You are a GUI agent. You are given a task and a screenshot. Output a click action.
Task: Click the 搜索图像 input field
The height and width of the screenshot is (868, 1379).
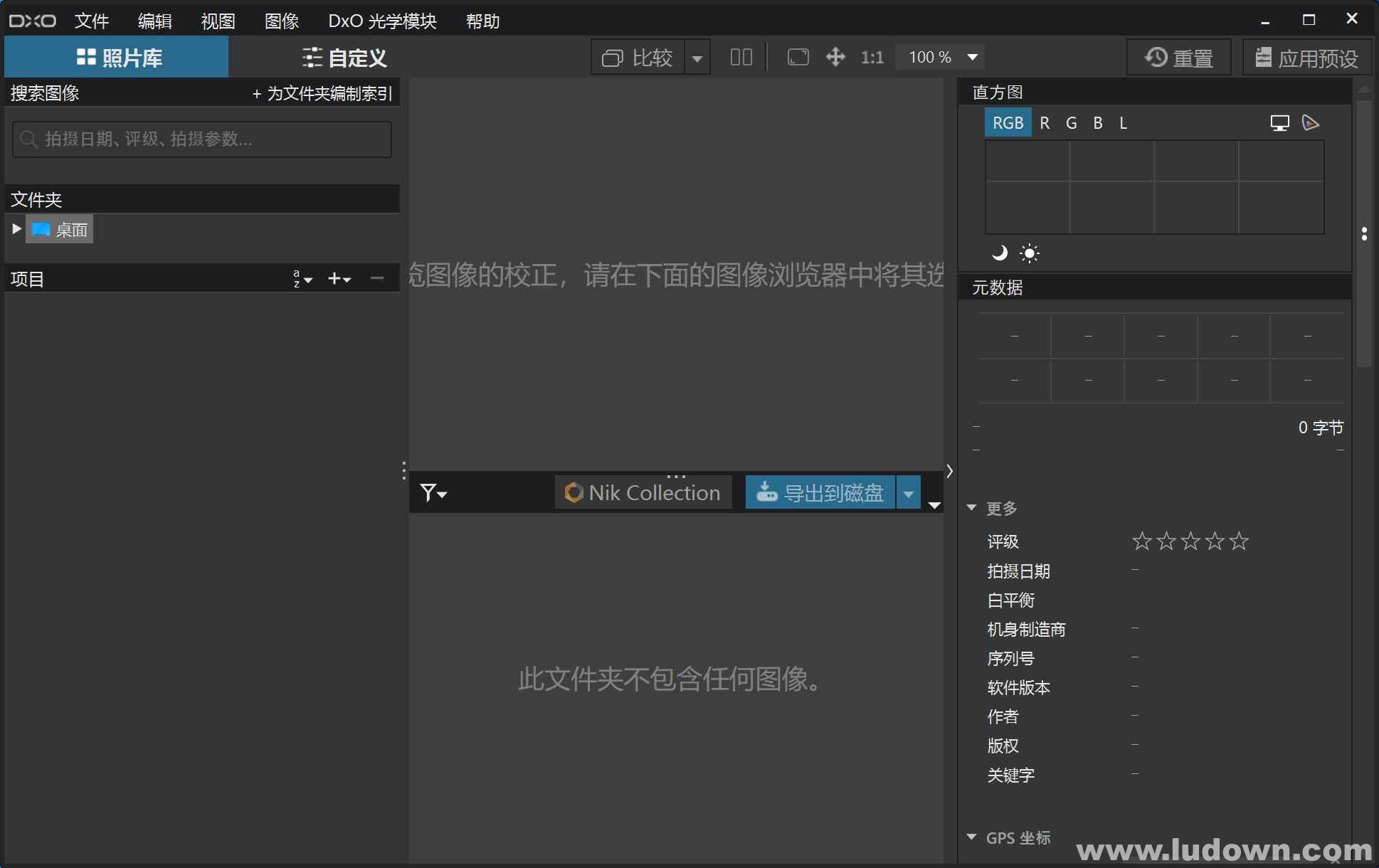coord(200,139)
